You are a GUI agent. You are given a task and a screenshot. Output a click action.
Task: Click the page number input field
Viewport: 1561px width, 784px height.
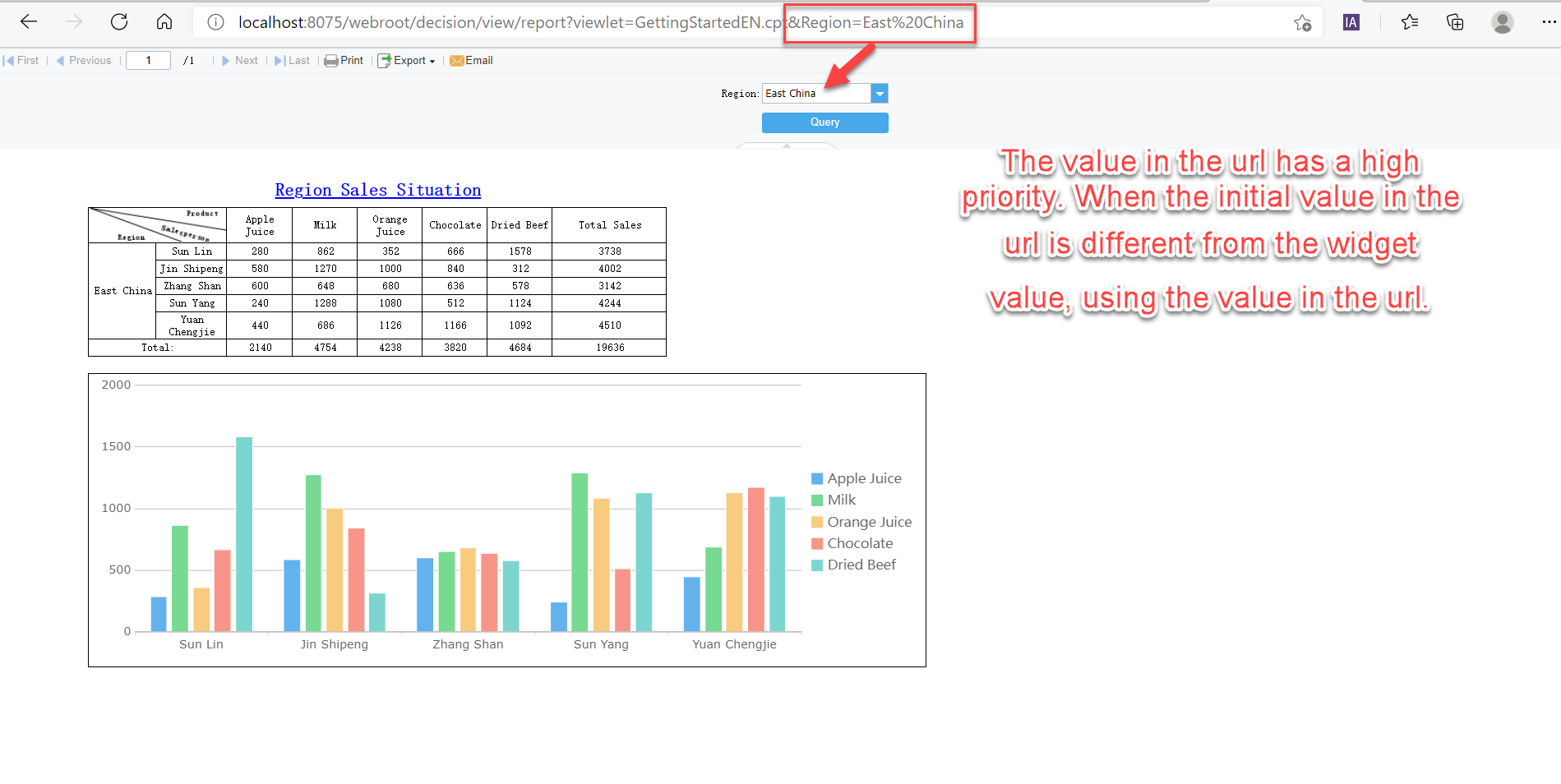coord(148,60)
